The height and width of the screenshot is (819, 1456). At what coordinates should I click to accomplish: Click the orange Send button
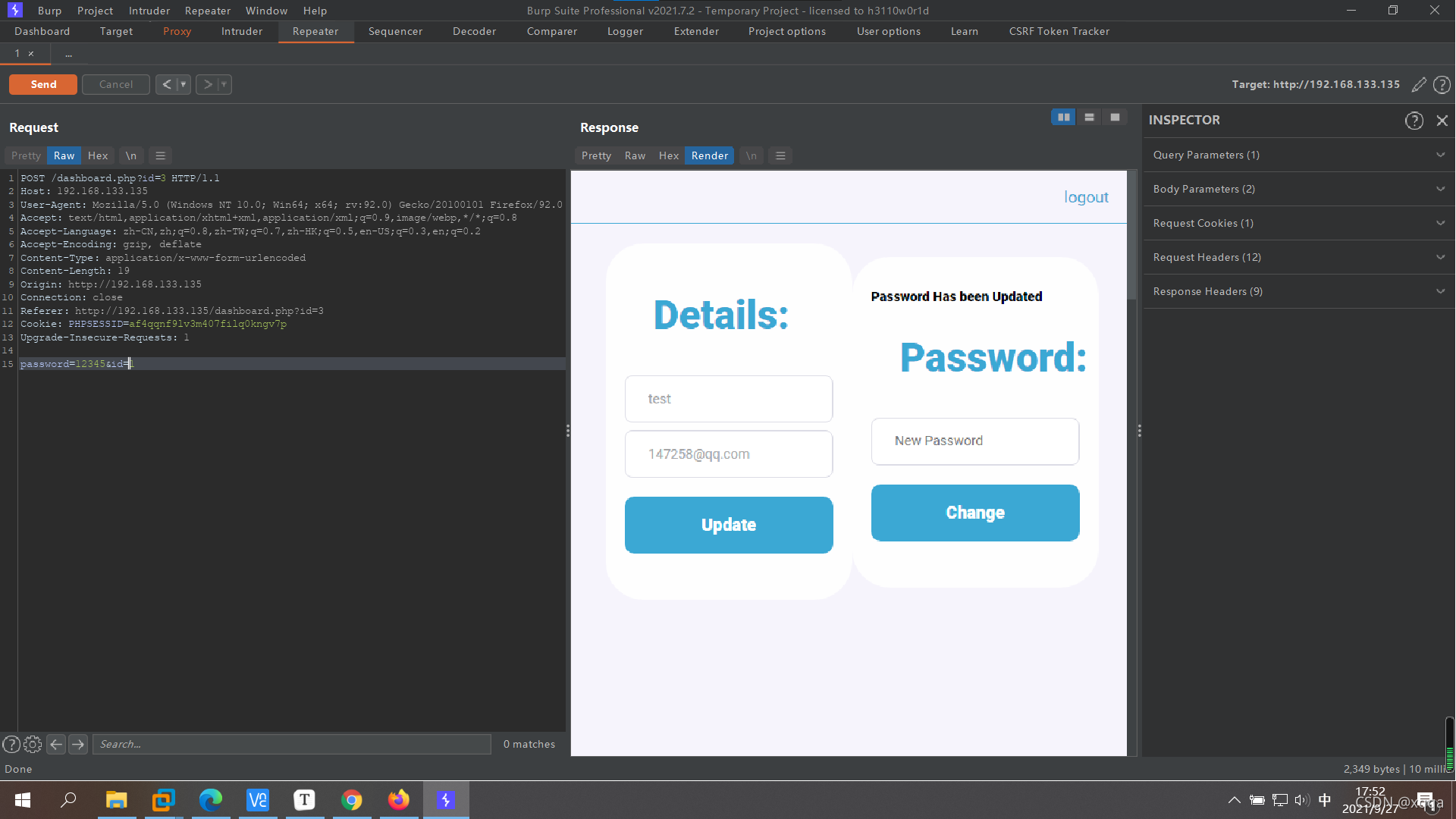(x=43, y=84)
